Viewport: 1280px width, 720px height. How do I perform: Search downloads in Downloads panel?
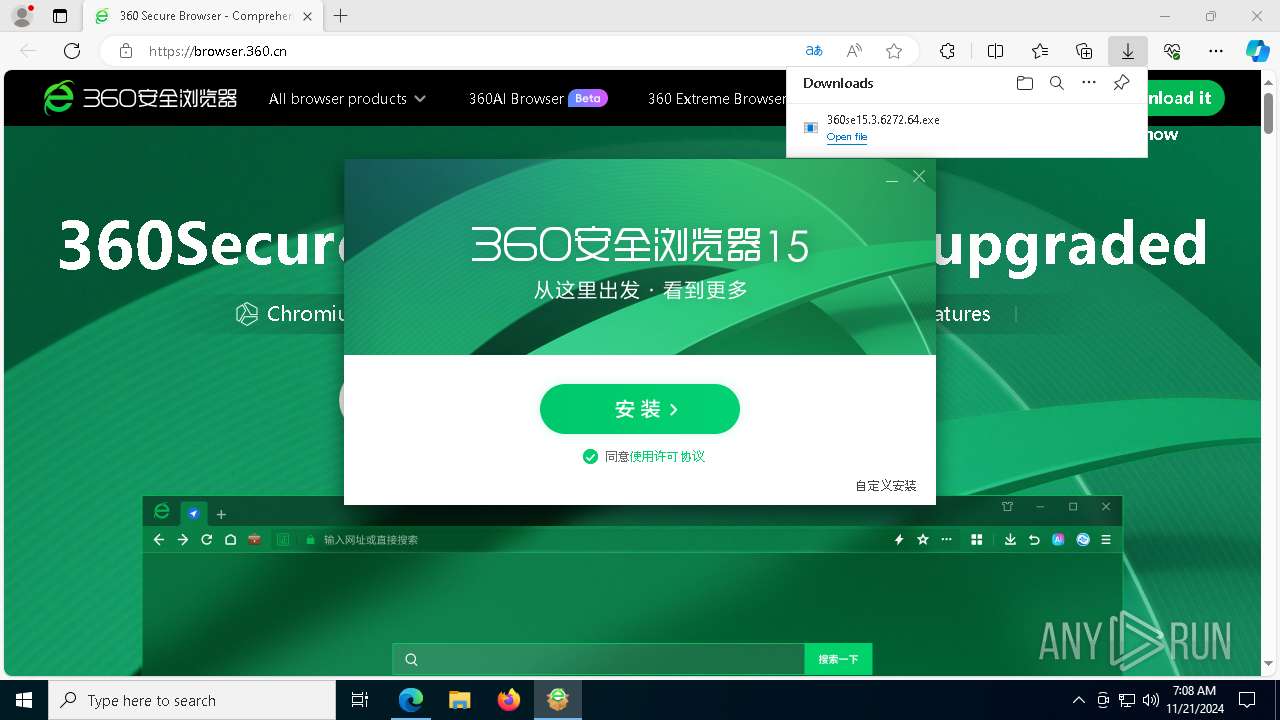(x=1056, y=83)
